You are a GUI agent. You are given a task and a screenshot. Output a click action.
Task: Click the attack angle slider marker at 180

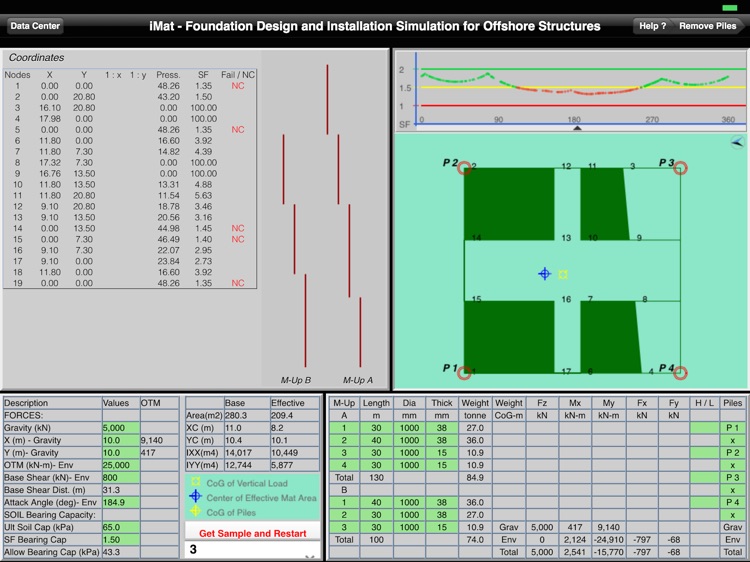[574, 128]
